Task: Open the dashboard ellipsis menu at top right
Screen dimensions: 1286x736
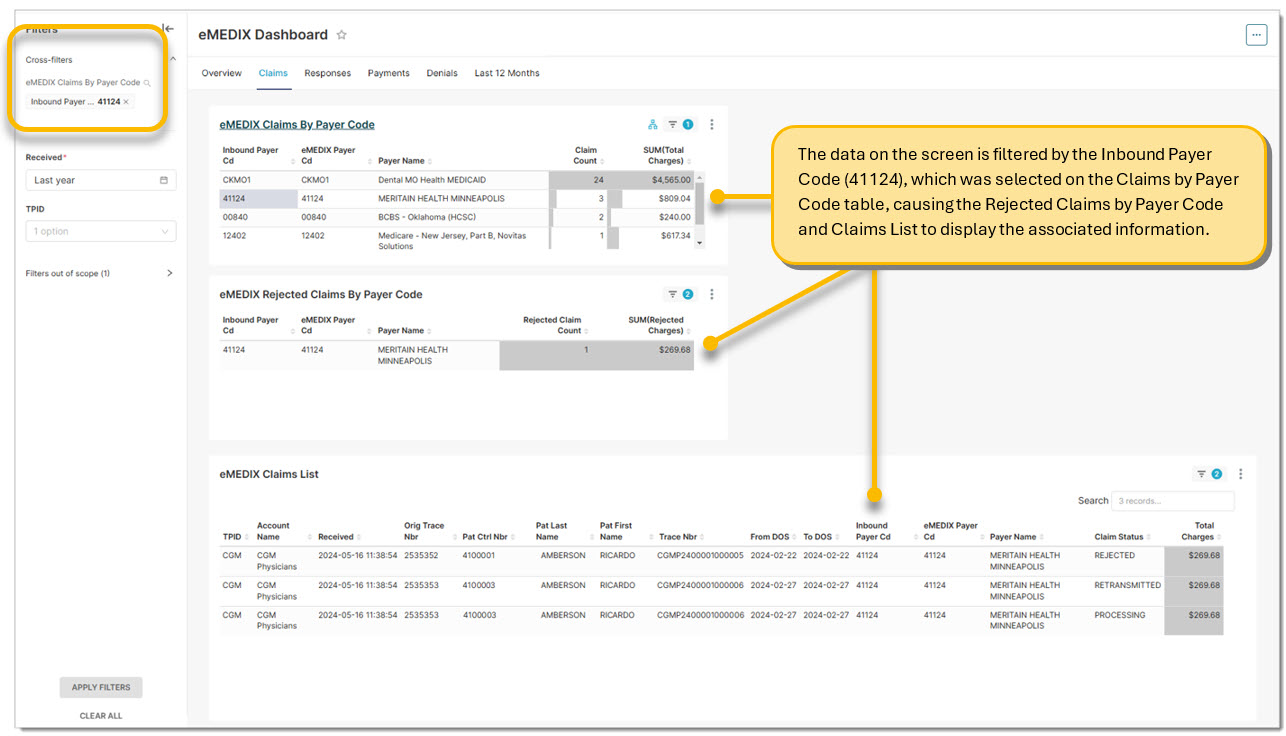Action: [1256, 35]
